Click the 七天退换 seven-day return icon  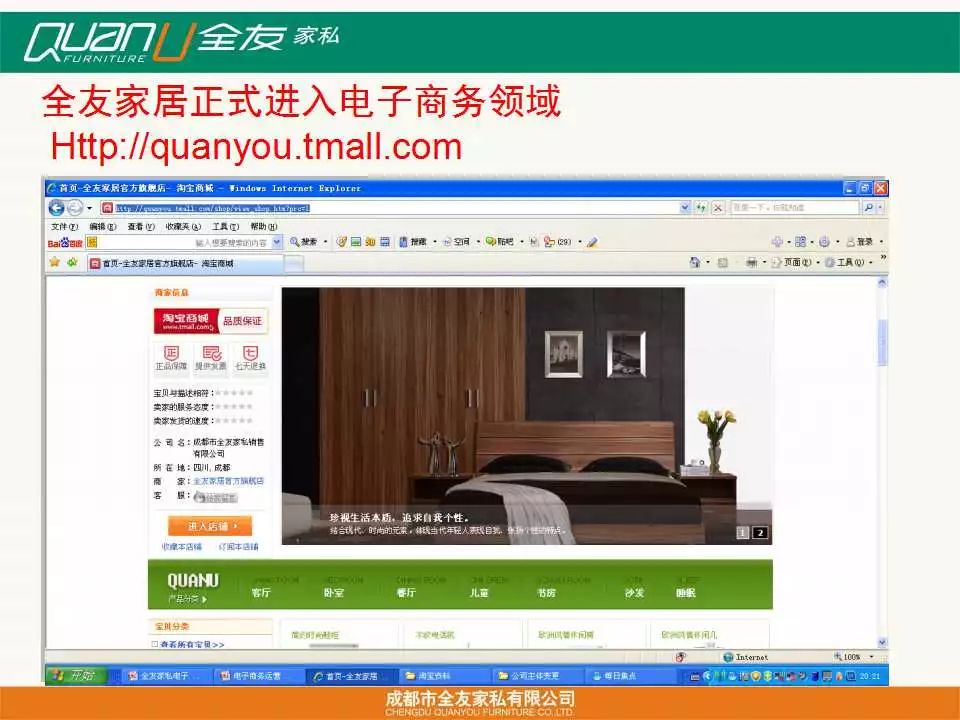(250, 352)
